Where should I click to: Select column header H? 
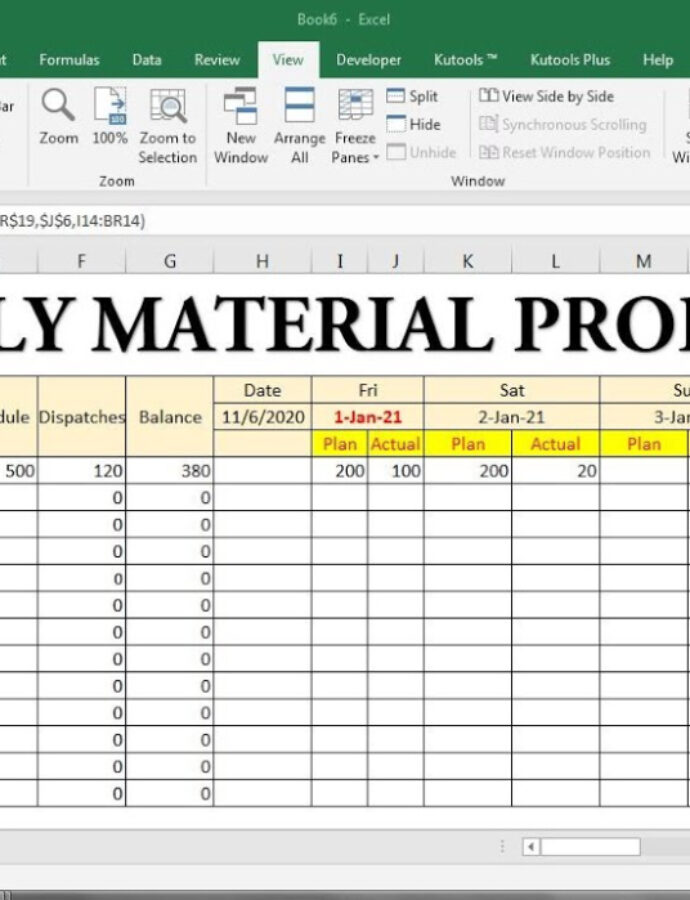(262, 262)
